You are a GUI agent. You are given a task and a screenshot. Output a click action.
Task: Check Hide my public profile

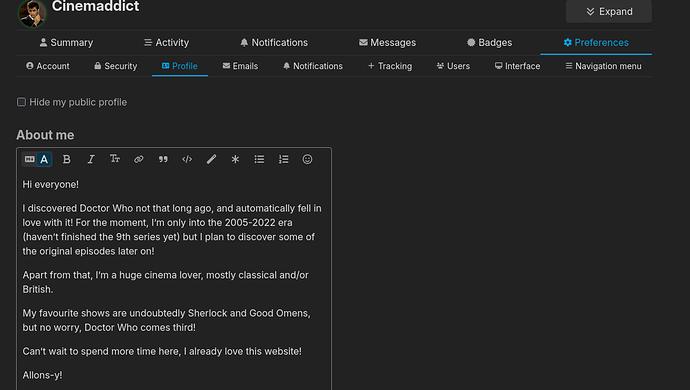(x=21, y=102)
